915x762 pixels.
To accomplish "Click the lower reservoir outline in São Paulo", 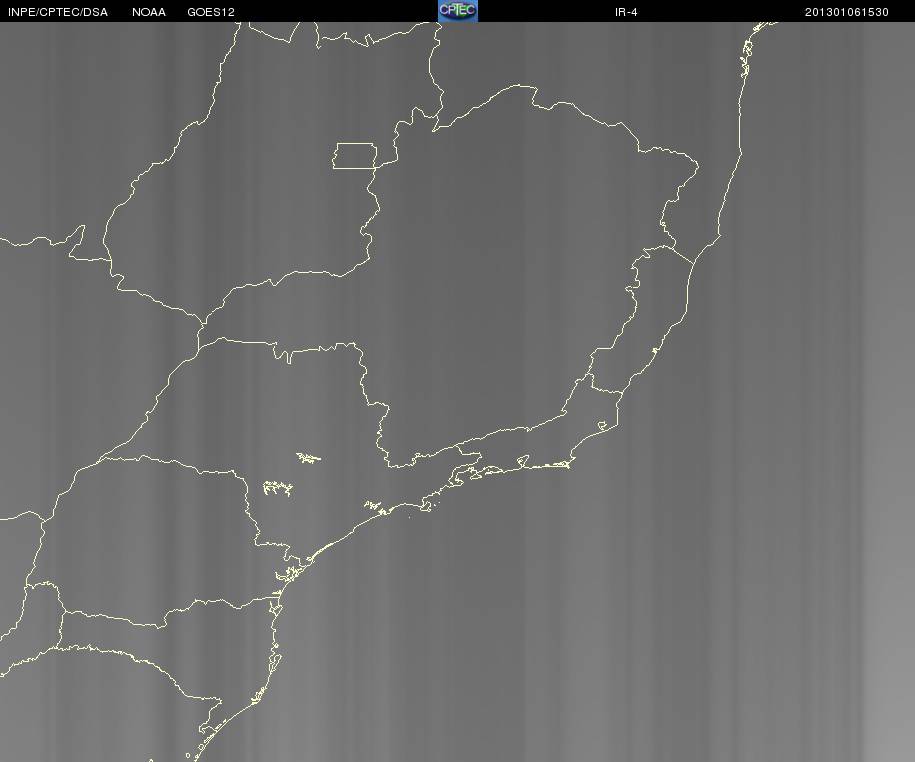I will coord(278,488).
